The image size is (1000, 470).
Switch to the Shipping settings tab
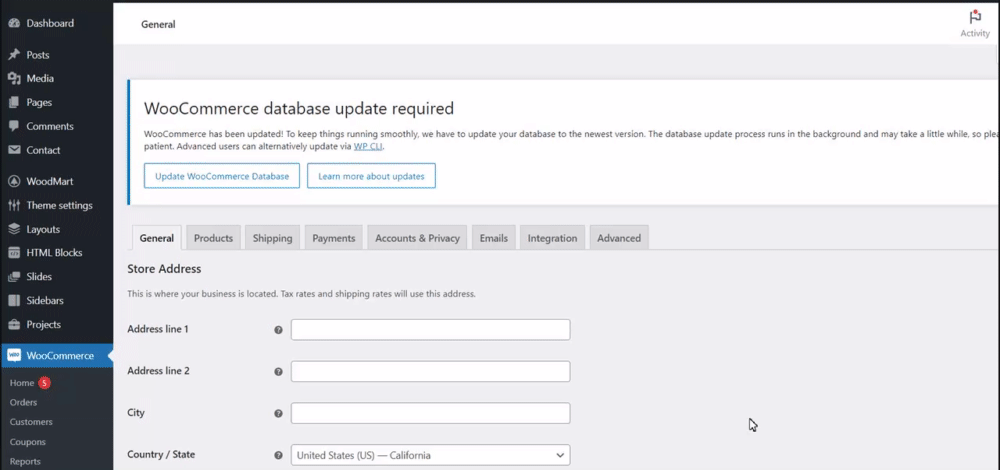[x=272, y=238]
